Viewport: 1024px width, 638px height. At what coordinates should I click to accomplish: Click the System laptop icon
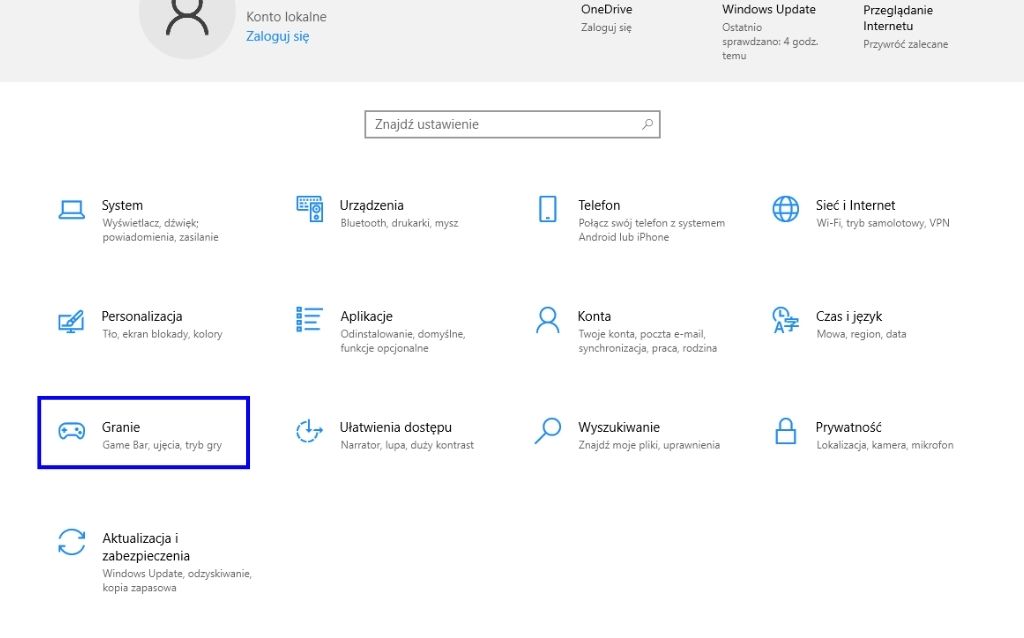click(x=71, y=209)
